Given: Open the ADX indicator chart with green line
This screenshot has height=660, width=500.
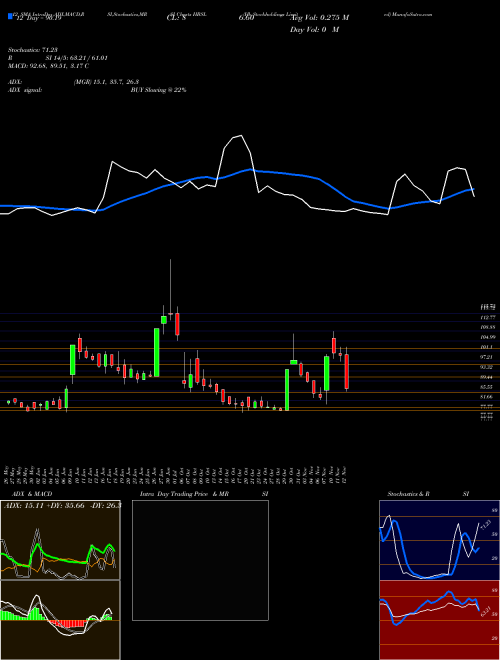Looking at the screenshot, I should 60,540.
